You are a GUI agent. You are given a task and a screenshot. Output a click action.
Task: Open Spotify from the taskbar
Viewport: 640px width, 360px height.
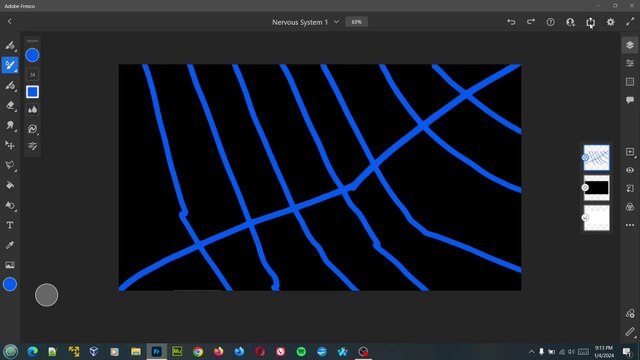301,351
